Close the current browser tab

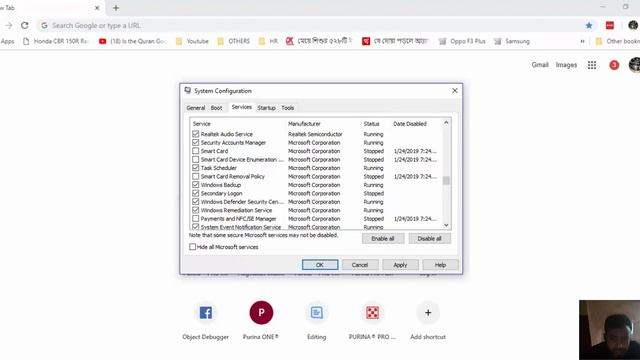click(x=97, y=8)
